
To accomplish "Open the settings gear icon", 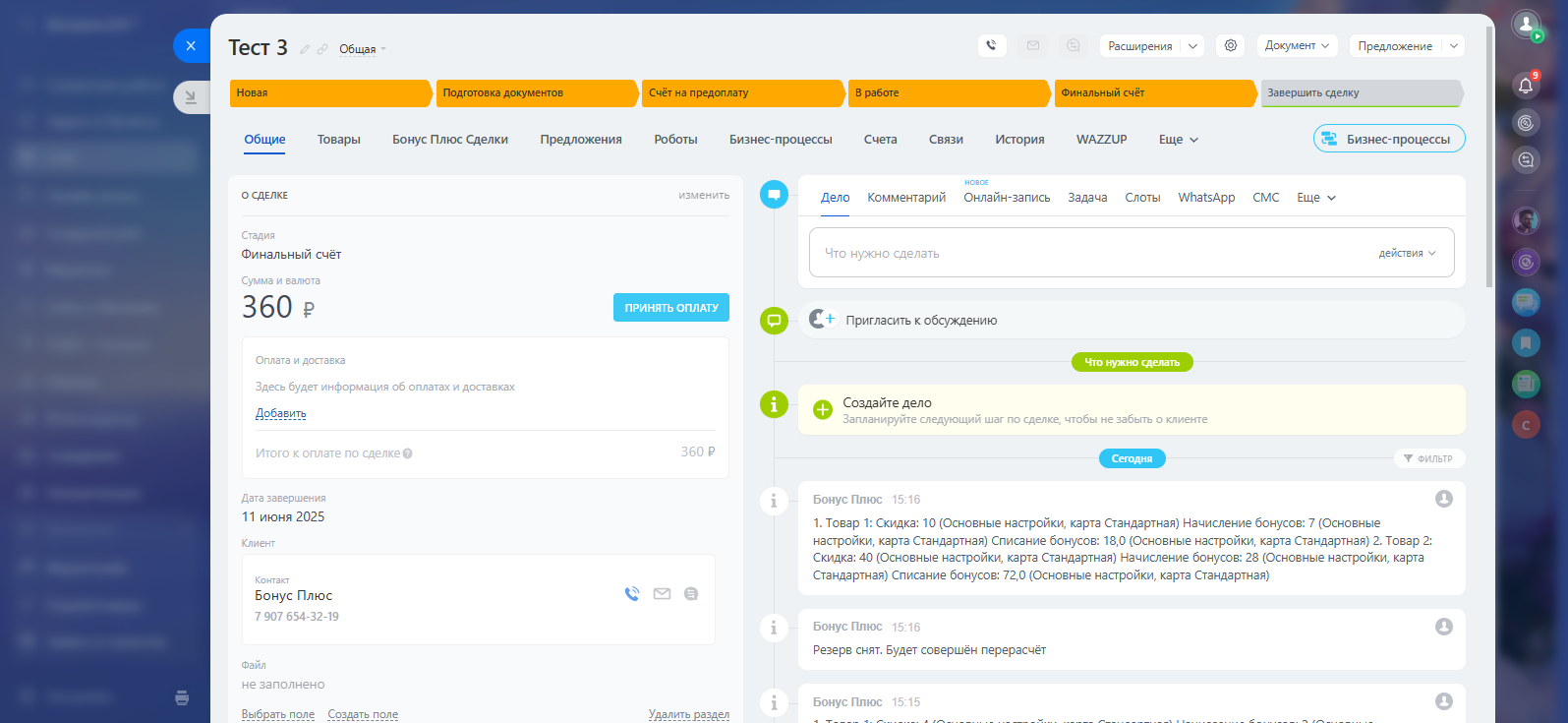I will point(1230,45).
